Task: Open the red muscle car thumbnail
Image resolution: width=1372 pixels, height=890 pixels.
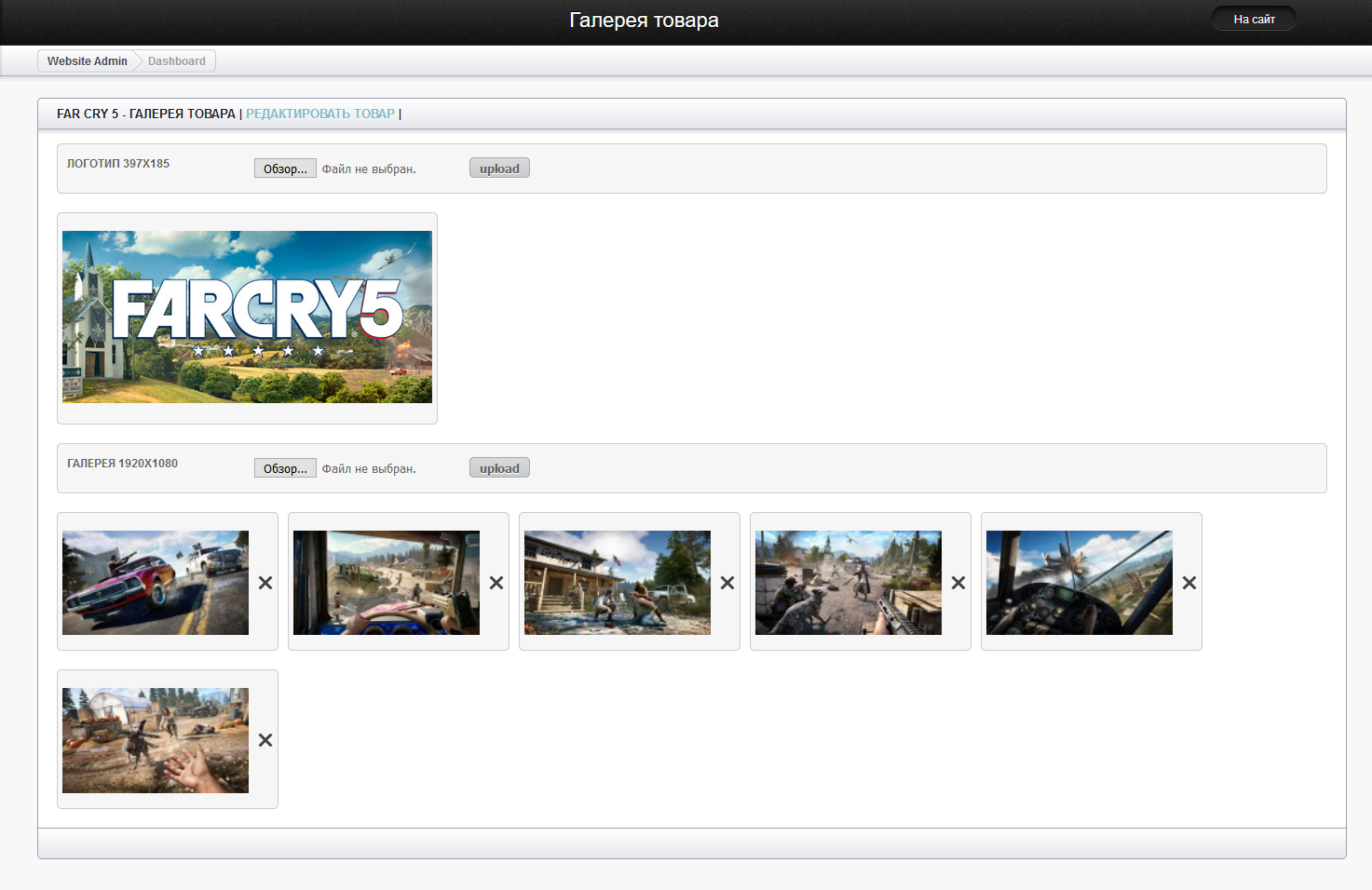Action: (156, 583)
